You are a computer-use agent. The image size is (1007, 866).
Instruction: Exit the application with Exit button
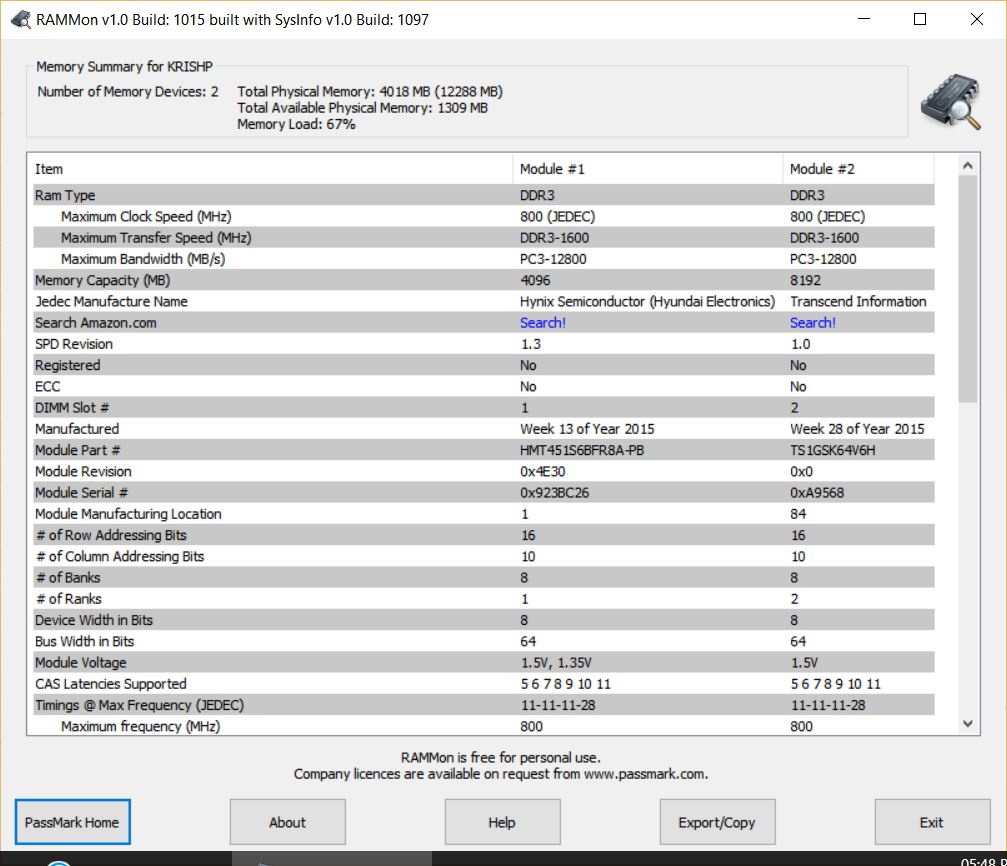pos(931,822)
